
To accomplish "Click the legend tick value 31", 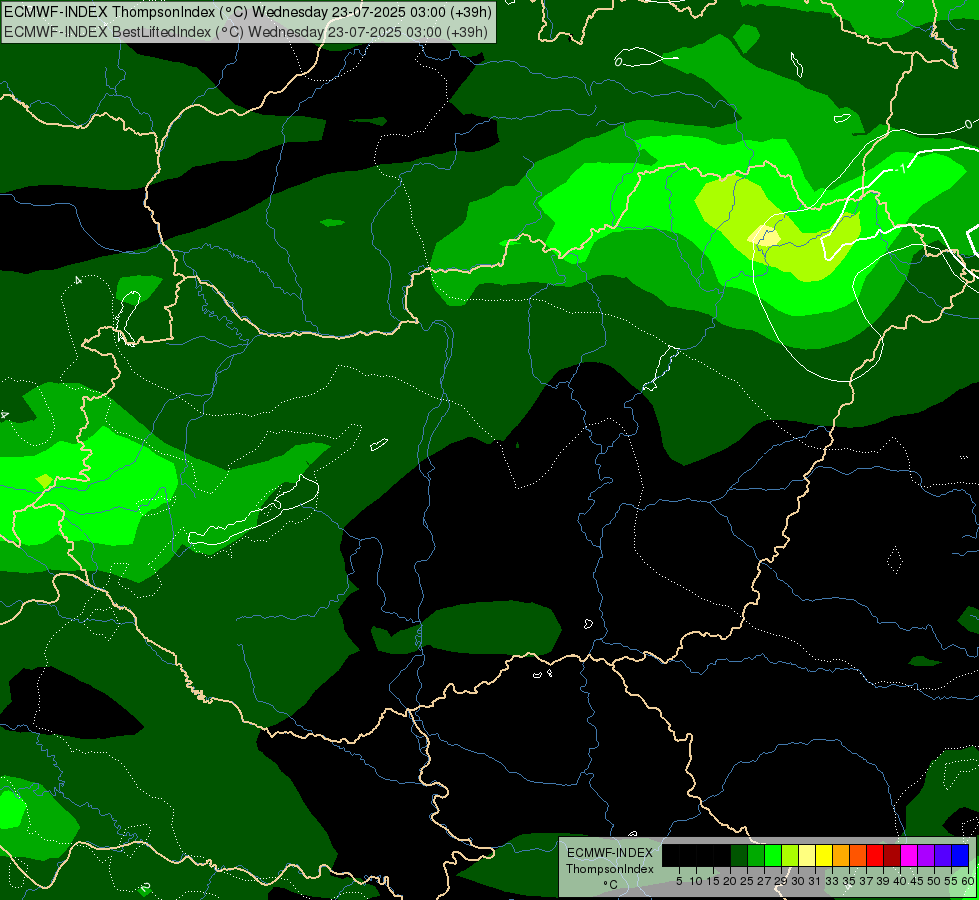I will pos(815,881).
